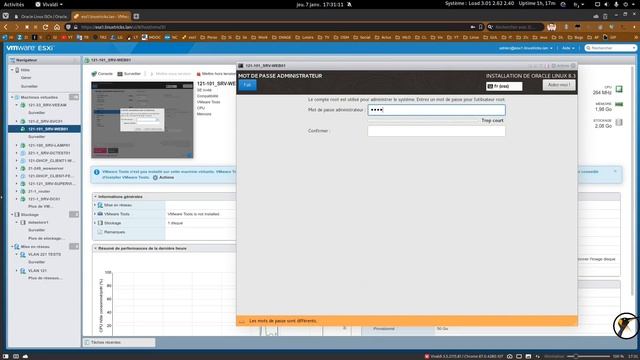Click the Aidez-moi button in installer
640x360 pixels.
tap(559, 85)
